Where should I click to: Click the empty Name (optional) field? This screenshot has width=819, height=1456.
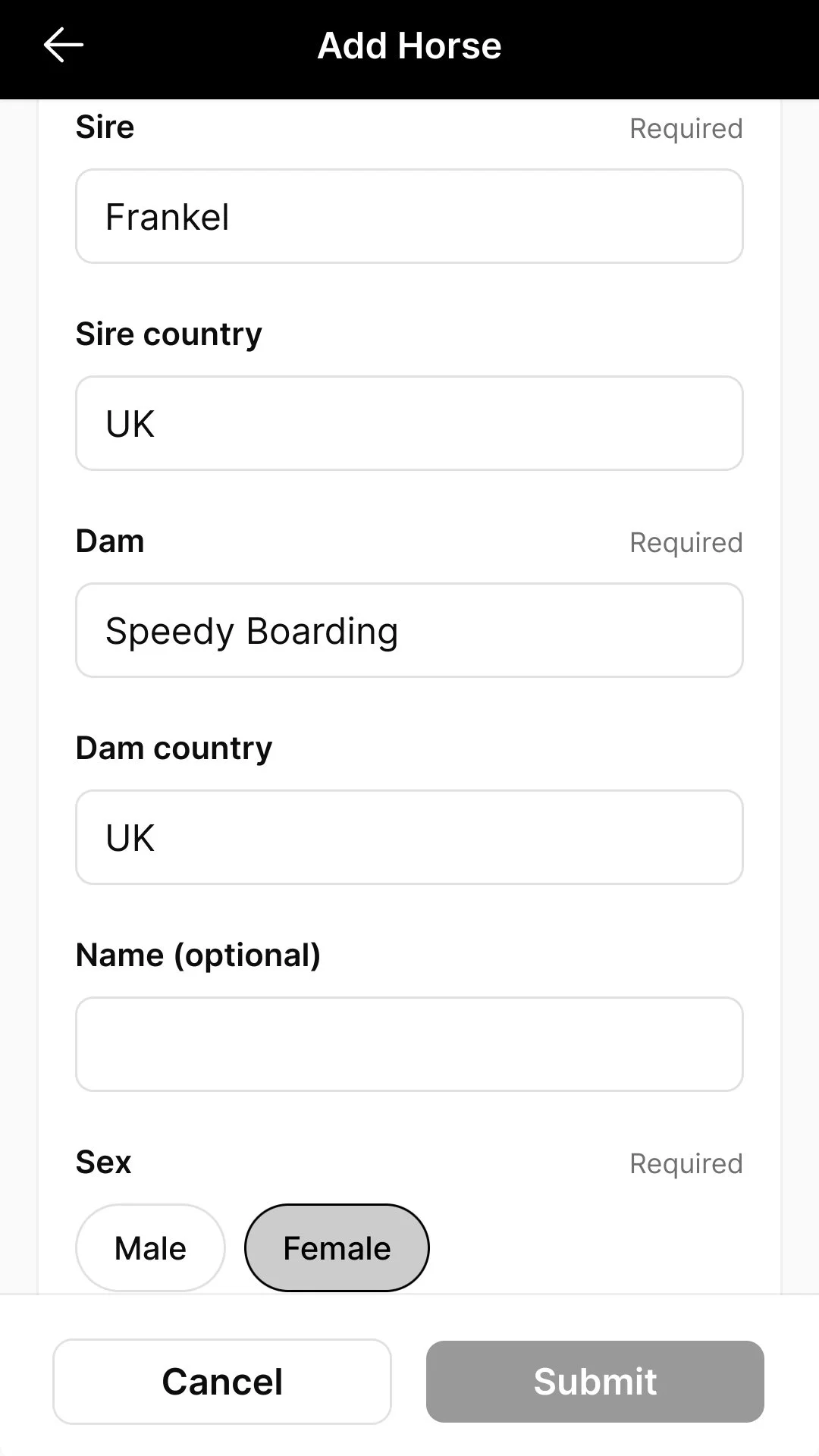point(409,1045)
